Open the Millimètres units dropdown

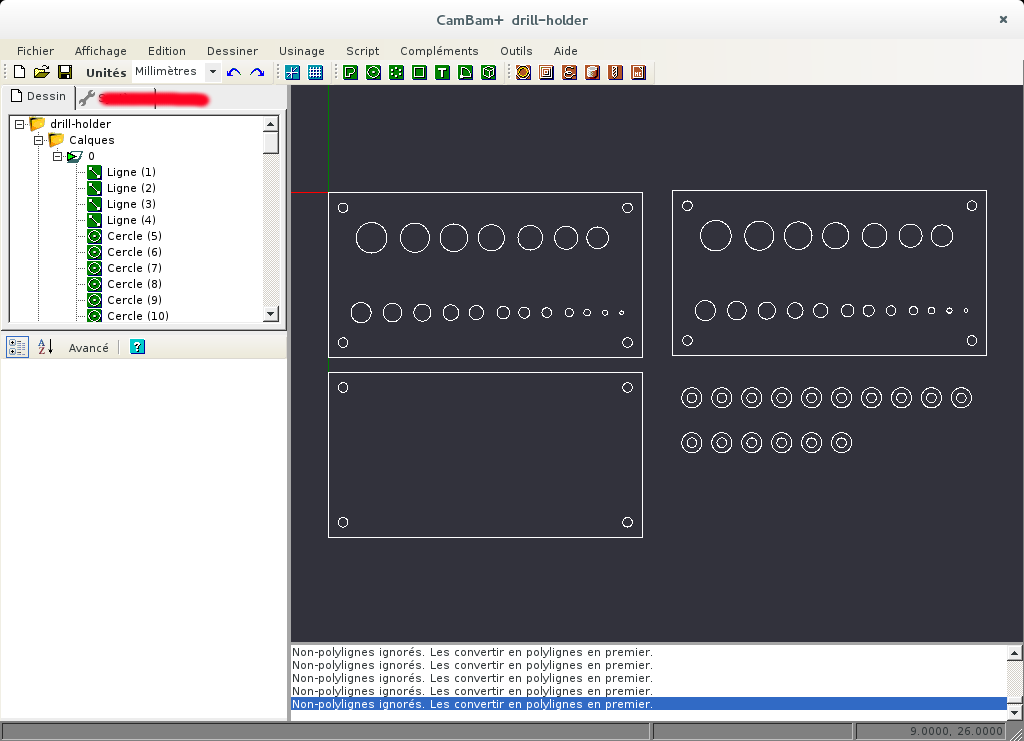[x=212, y=72]
